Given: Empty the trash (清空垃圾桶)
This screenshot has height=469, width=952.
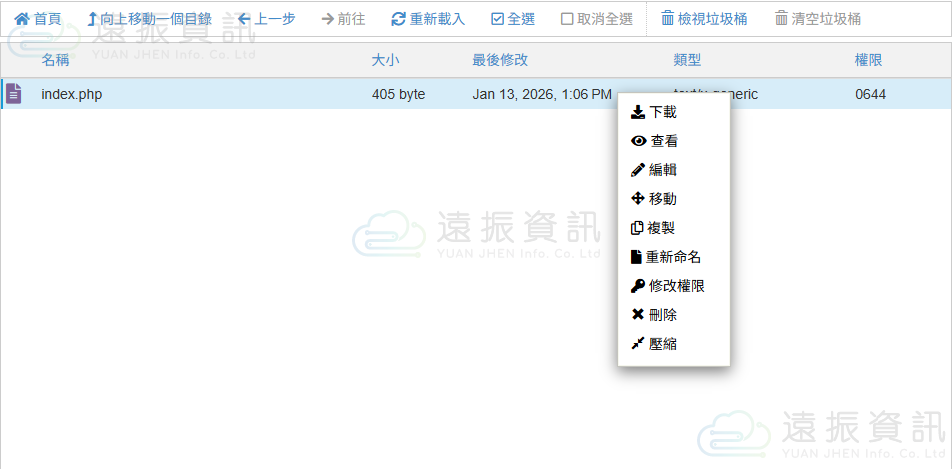Looking at the screenshot, I should coord(817,19).
